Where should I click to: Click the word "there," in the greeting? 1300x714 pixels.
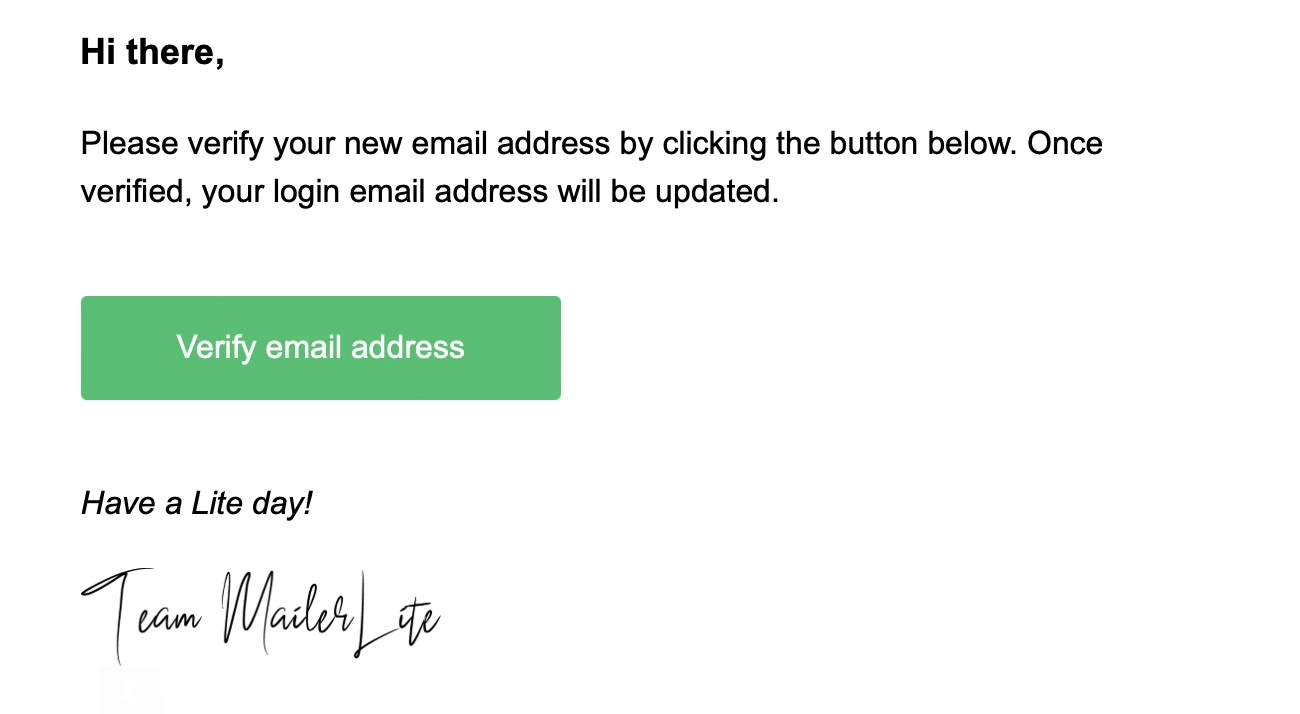pyautogui.click(x=176, y=52)
